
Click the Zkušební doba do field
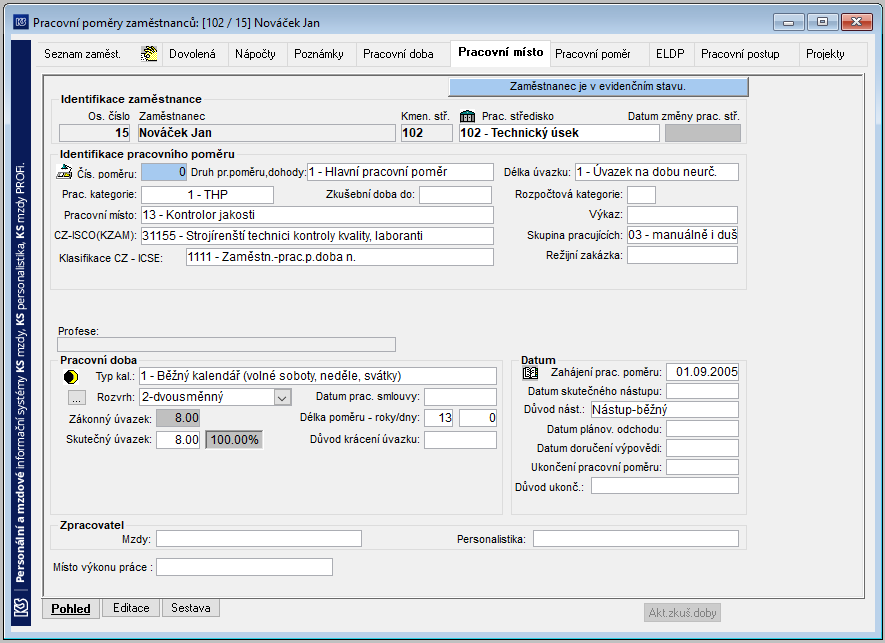coord(455,195)
